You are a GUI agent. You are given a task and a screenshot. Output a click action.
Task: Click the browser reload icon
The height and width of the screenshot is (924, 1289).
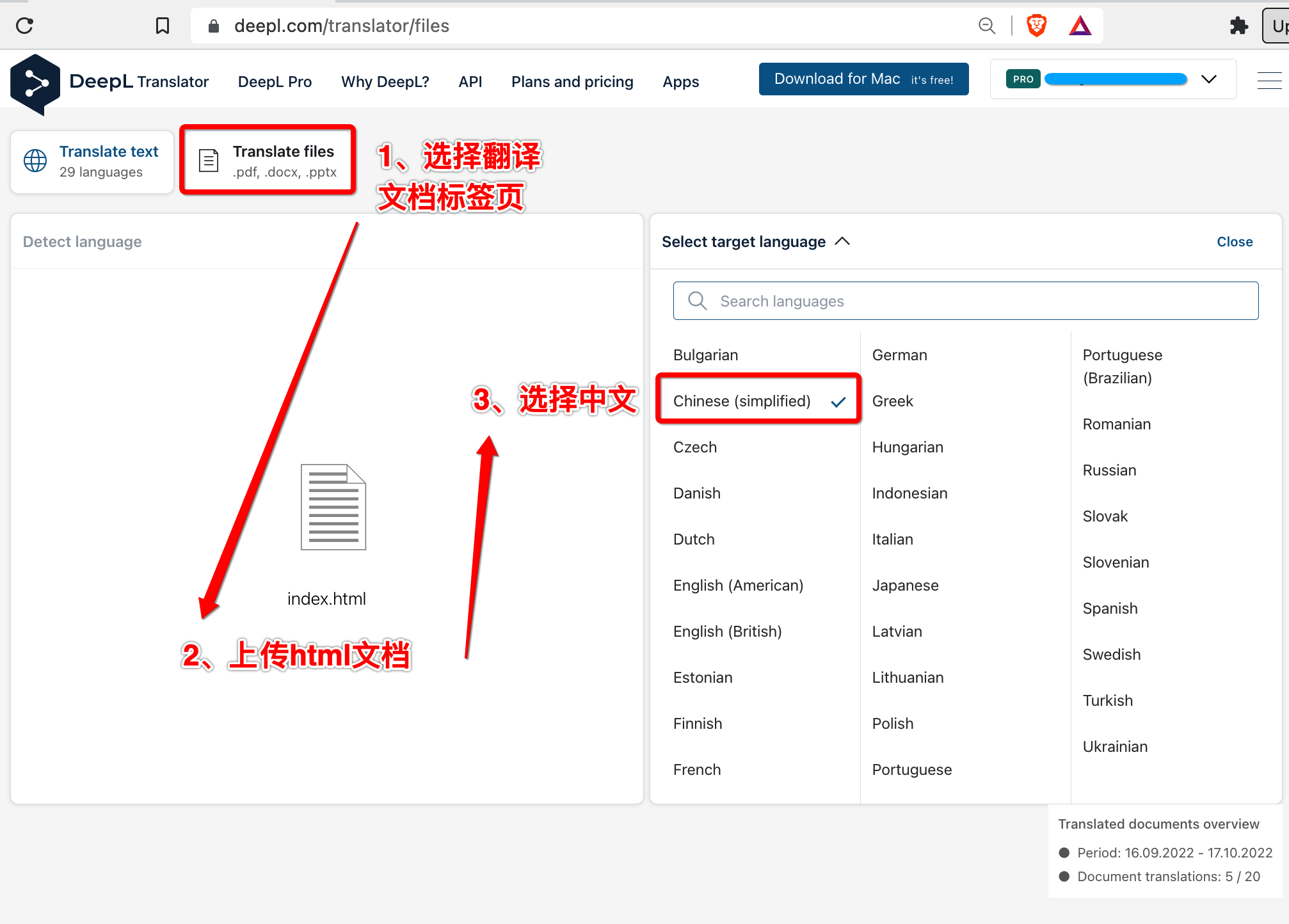(x=24, y=26)
